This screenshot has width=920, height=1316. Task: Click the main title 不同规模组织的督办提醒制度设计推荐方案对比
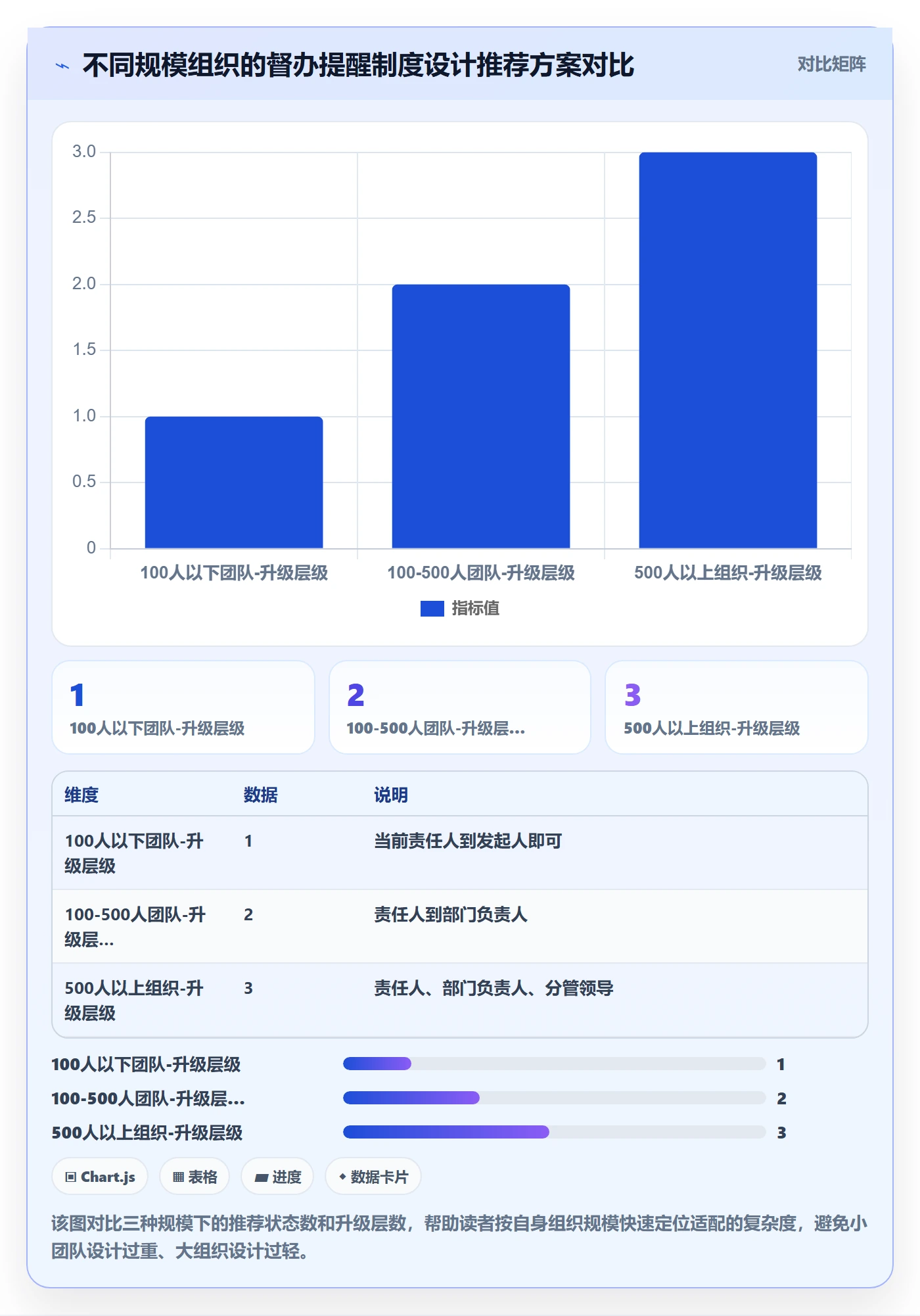tap(358, 65)
